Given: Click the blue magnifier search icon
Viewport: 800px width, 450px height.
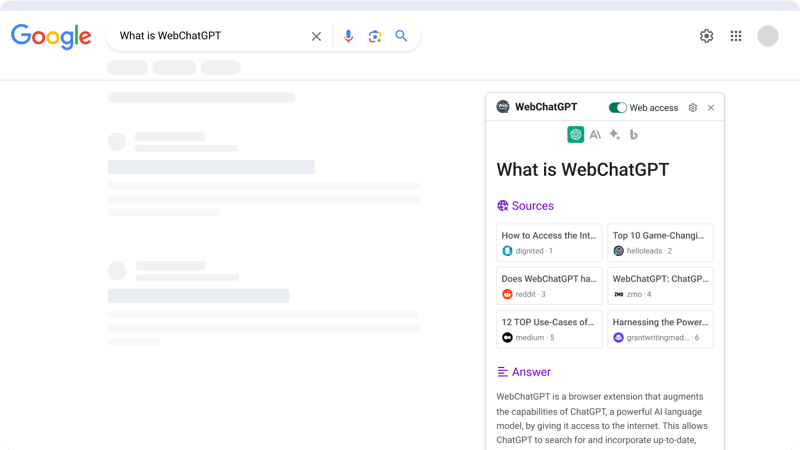Looking at the screenshot, I should [x=402, y=36].
